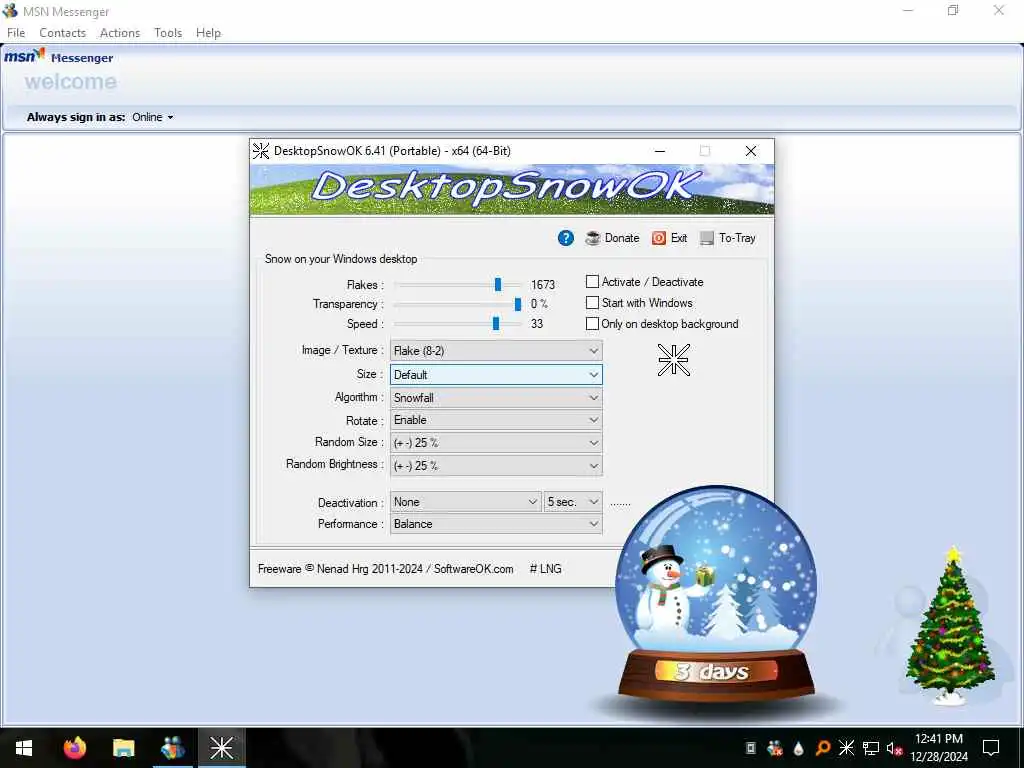
Task: Open the network tray icon
Action: click(x=871, y=748)
